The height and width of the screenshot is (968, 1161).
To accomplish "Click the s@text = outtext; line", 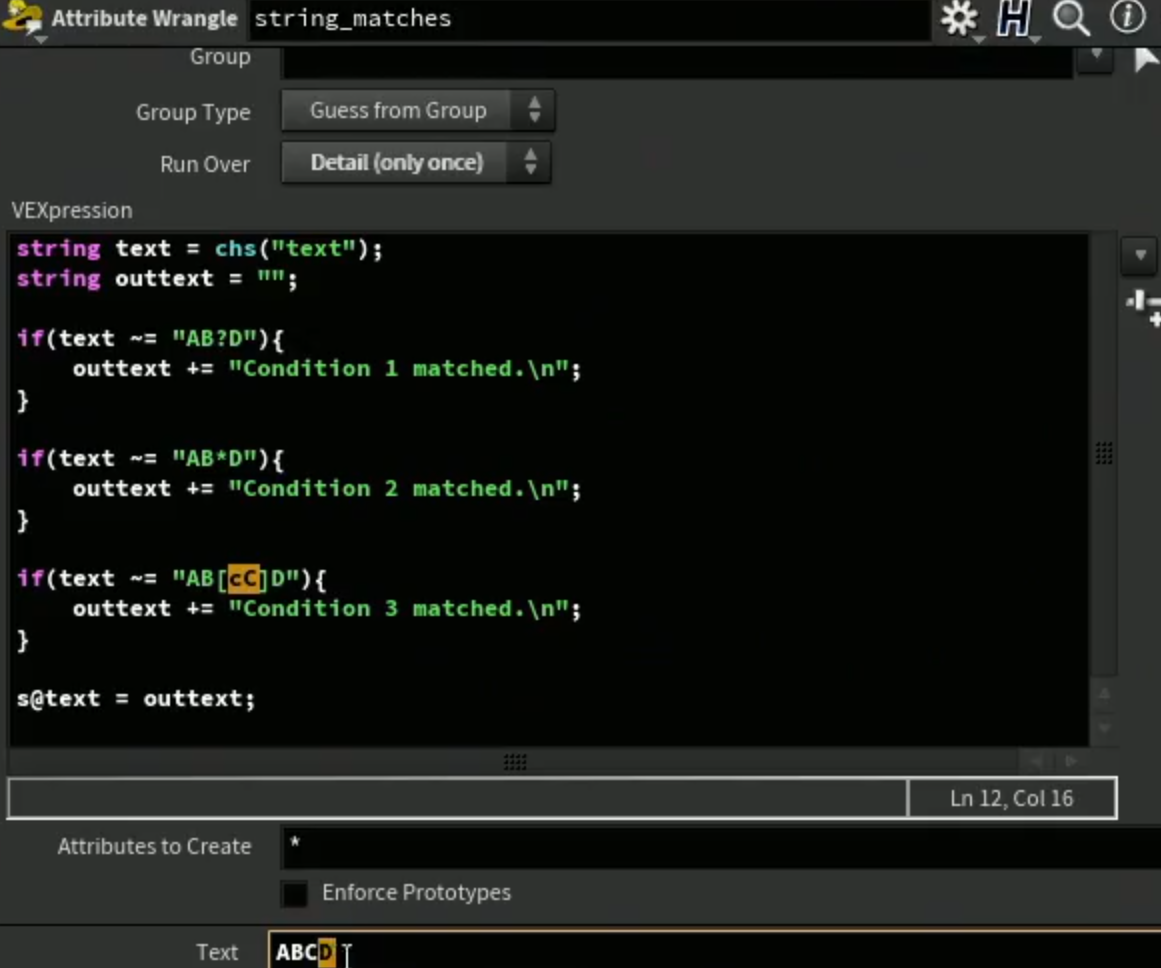I will pyautogui.click(x=136, y=698).
